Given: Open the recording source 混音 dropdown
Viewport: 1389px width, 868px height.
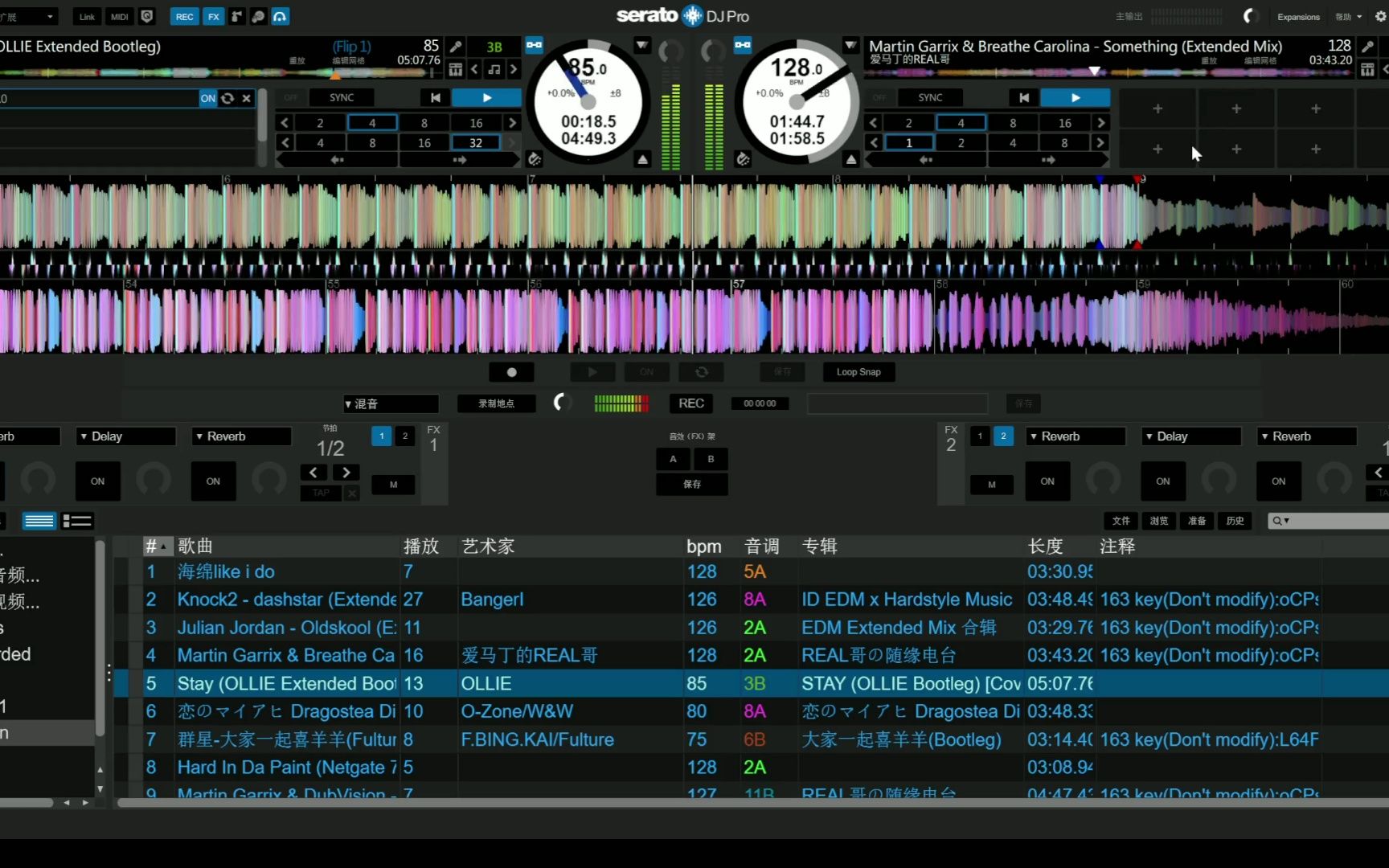Looking at the screenshot, I should pos(391,403).
